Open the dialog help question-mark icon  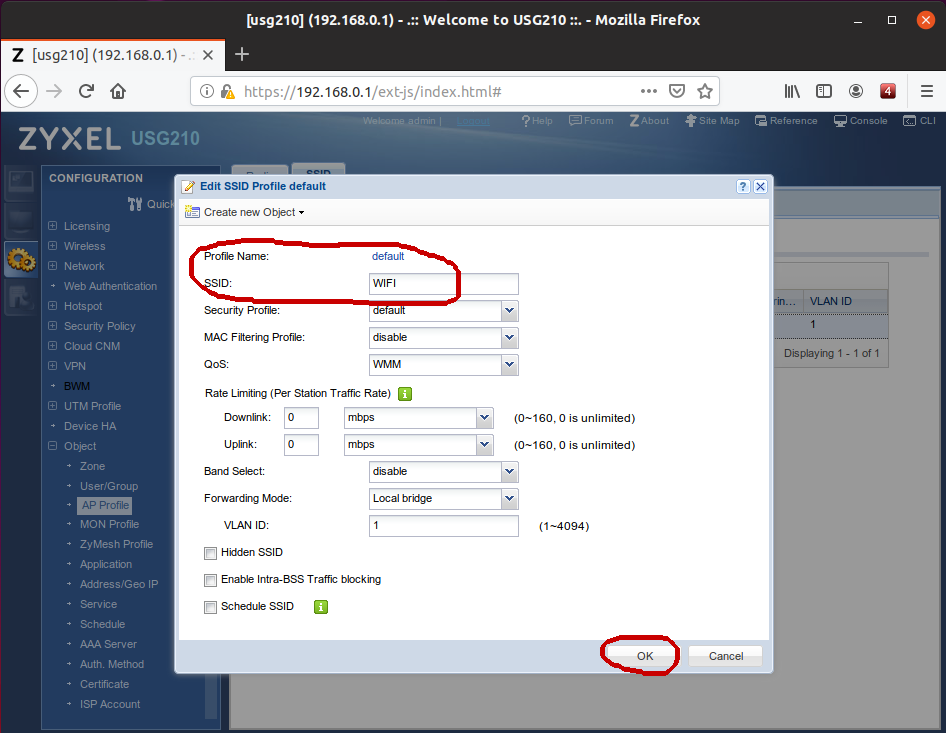(x=743, y=186)
